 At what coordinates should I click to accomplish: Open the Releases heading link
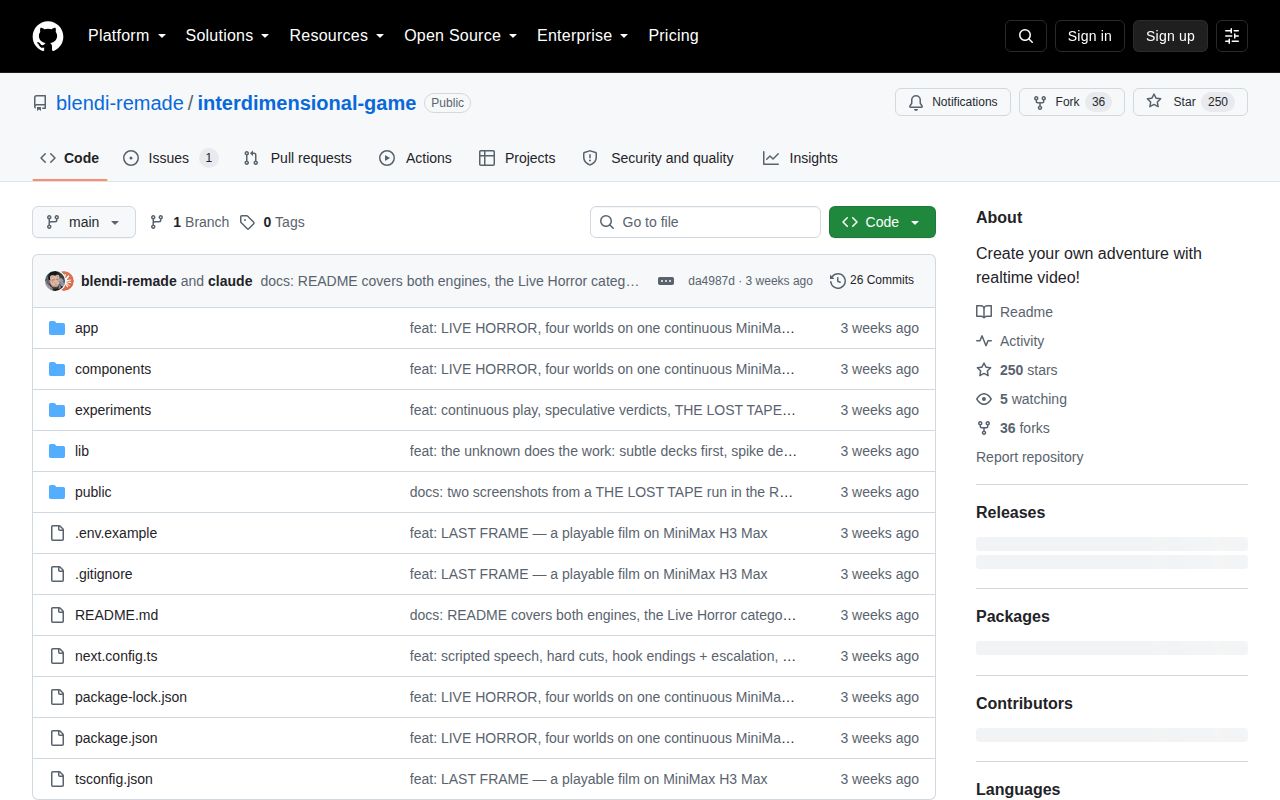[x=1010, y=512]
